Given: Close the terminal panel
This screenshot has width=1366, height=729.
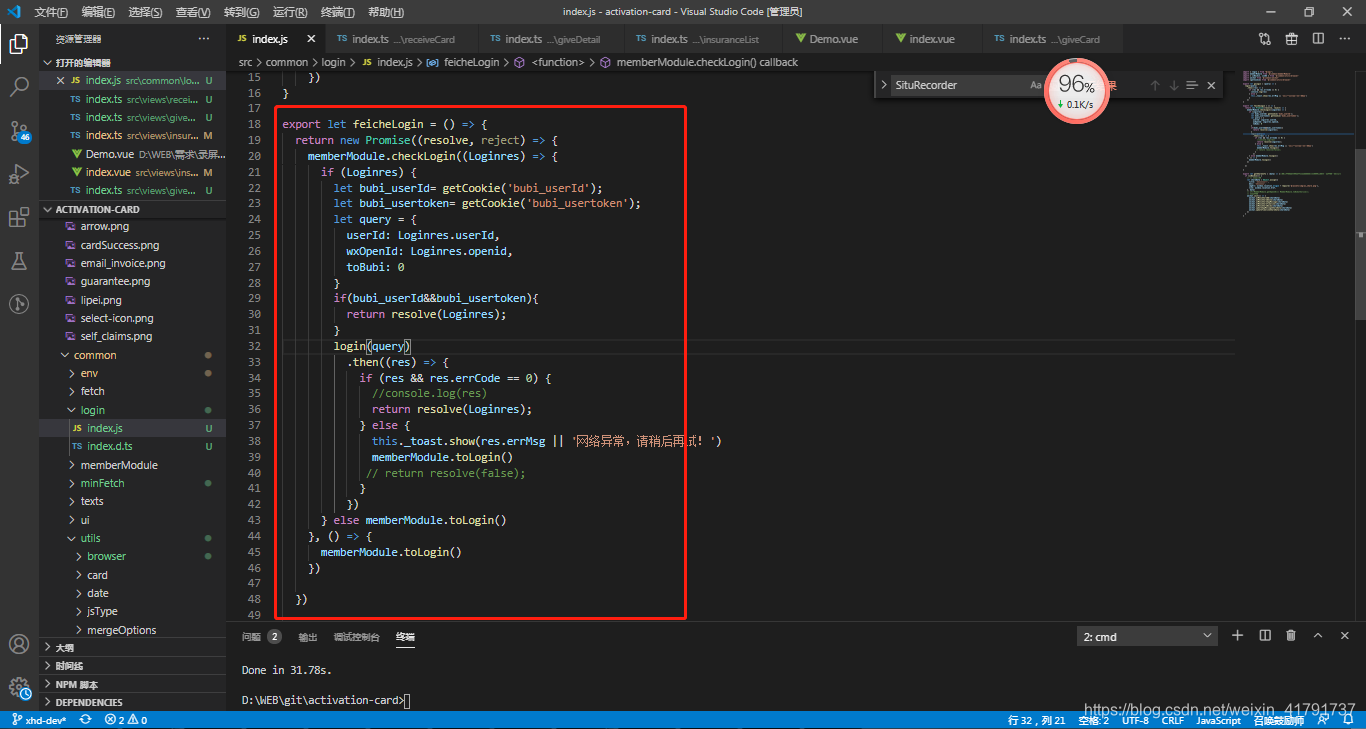Looking at the screenshot, I should [x=1345, y=635].
